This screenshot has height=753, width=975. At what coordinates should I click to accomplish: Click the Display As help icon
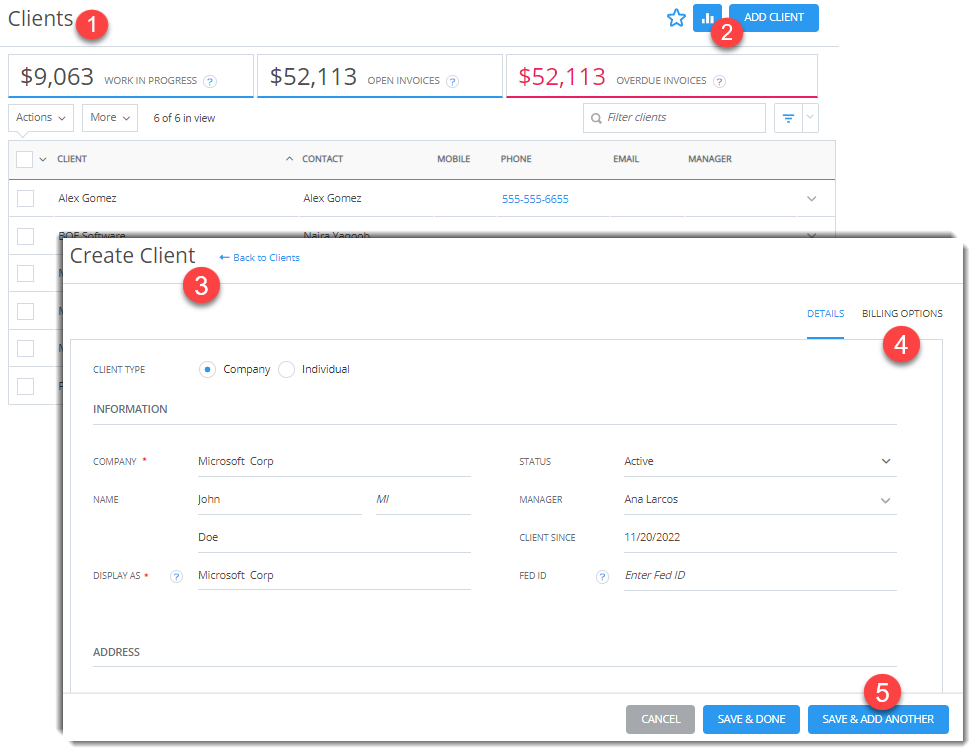point(177,575)
